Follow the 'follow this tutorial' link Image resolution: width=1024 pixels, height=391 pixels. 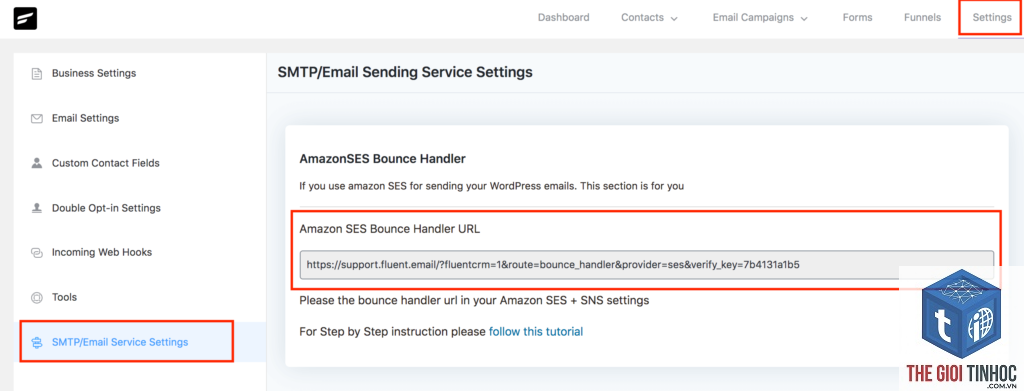pyautogui.click(x=536, y=332)
